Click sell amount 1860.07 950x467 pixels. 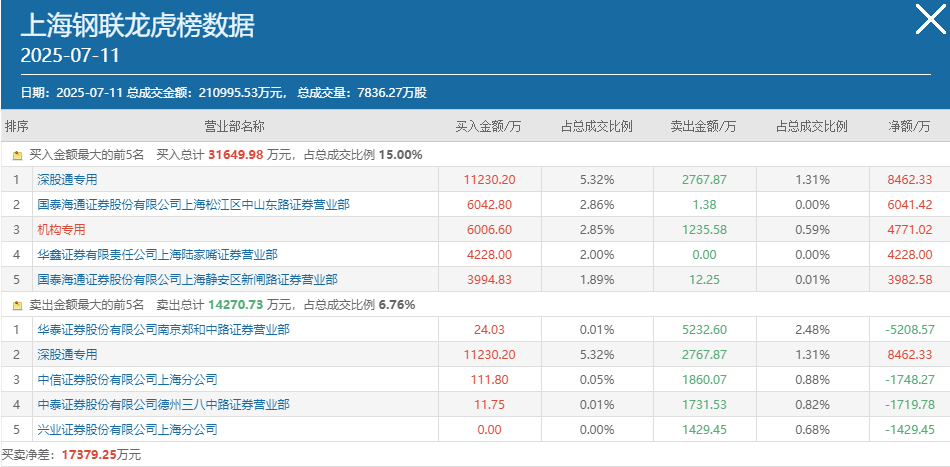[704, 380]
